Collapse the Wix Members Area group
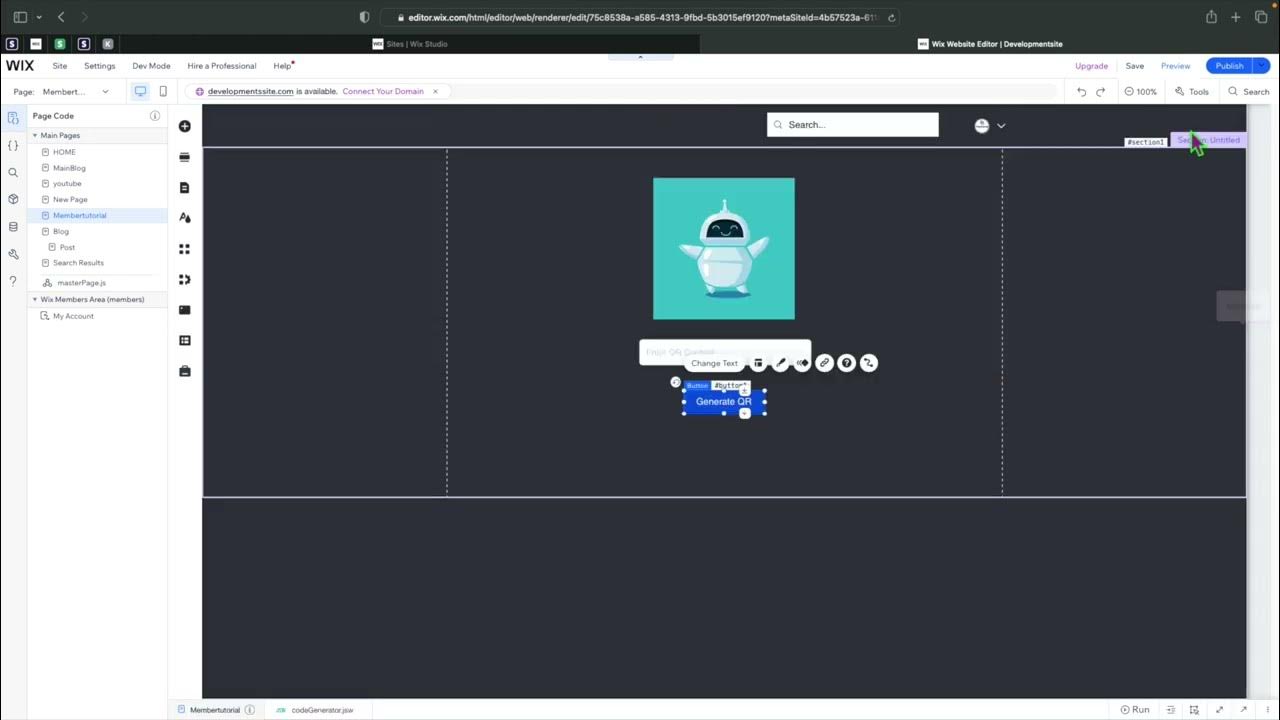This screenshot has height=720, width=1280. tap(34, 299)
